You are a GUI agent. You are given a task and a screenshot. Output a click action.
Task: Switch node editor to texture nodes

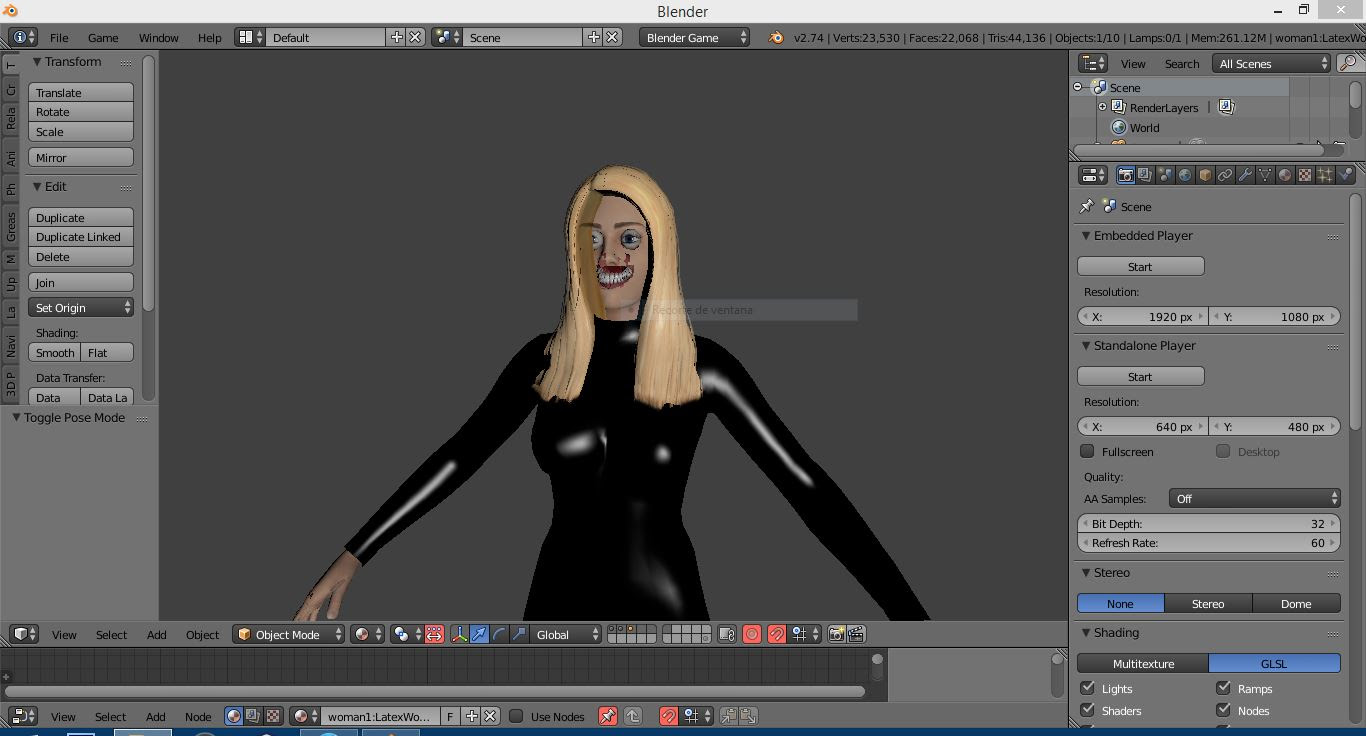272,716
